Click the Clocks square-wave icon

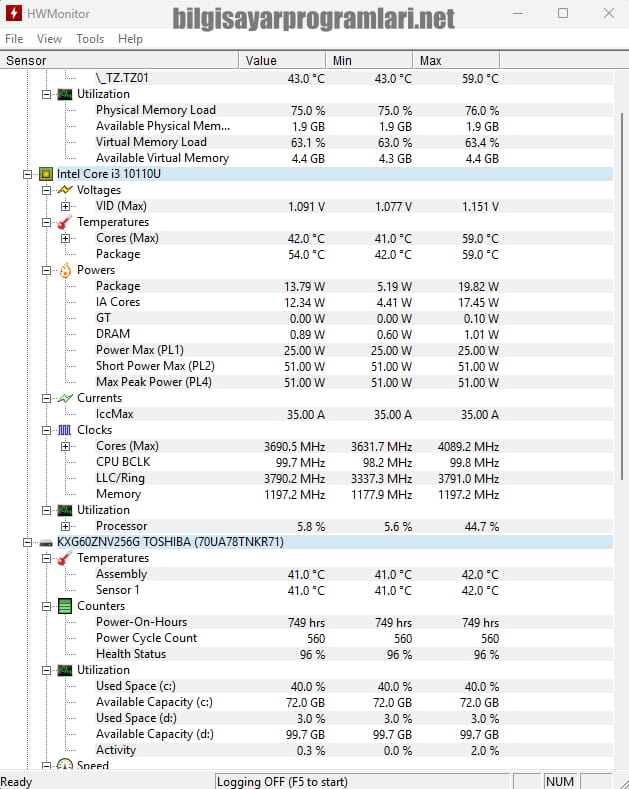tap(65, 430)
